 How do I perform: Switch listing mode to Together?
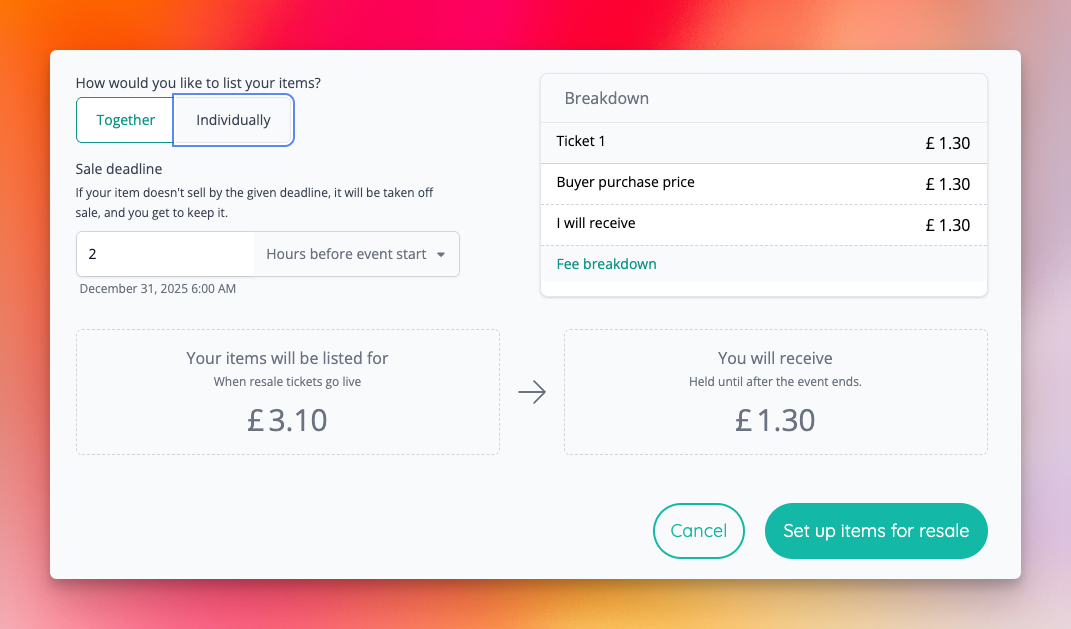(124, 119)
